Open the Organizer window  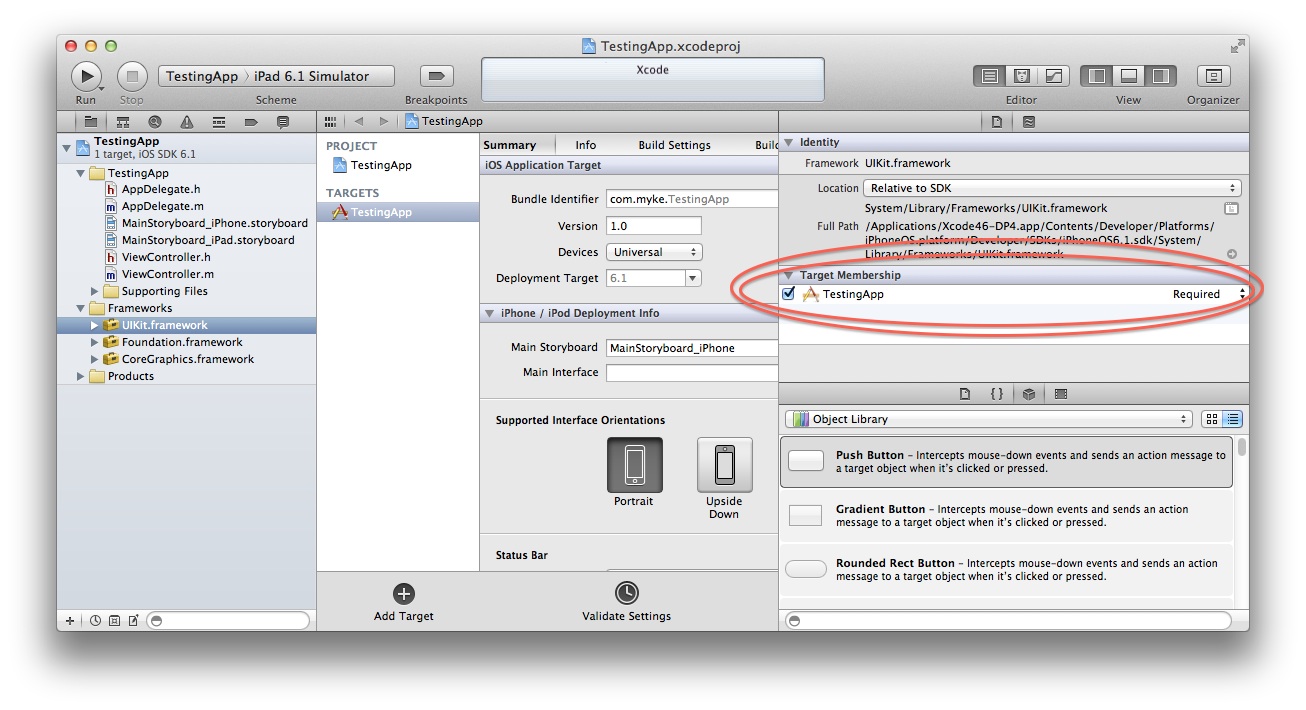click(1213, 76)
